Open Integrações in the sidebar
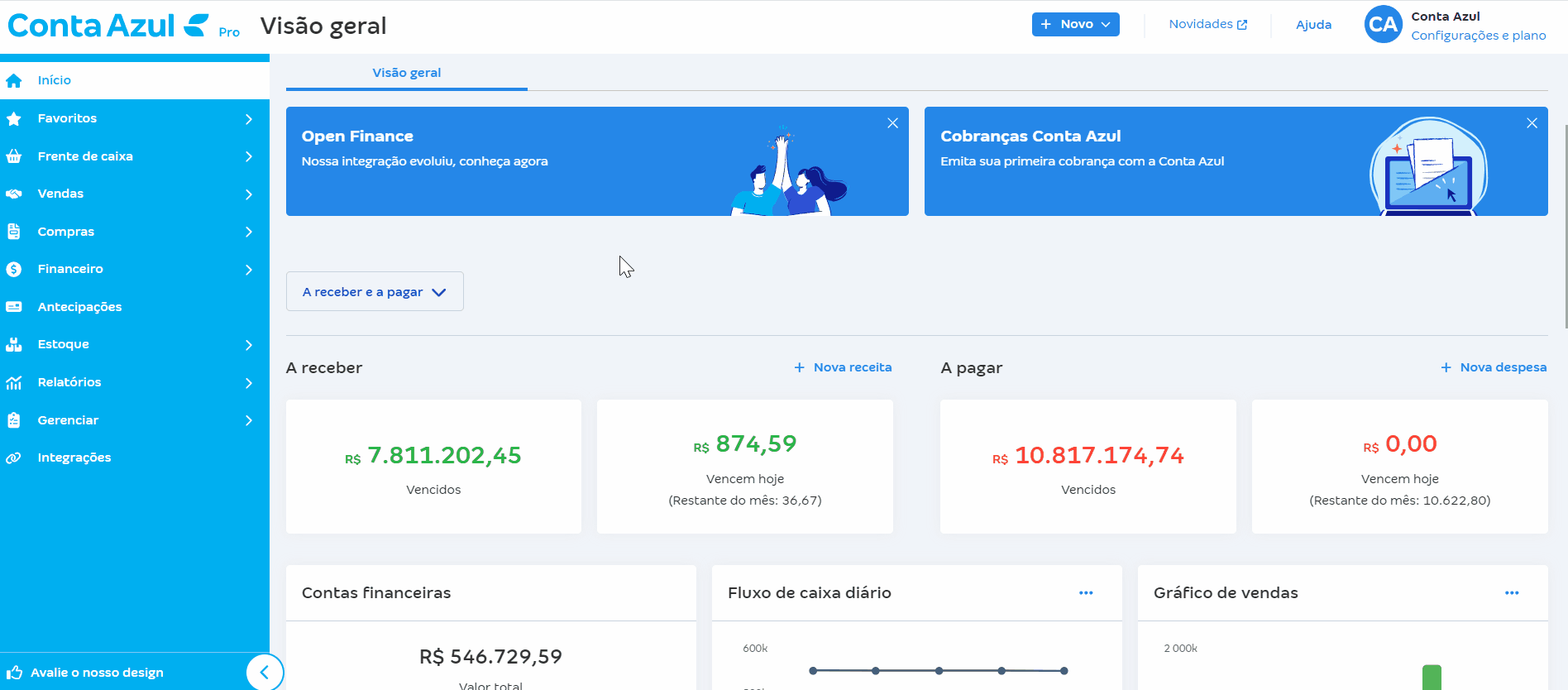1568x690 pixels. (x=135, y=458)
